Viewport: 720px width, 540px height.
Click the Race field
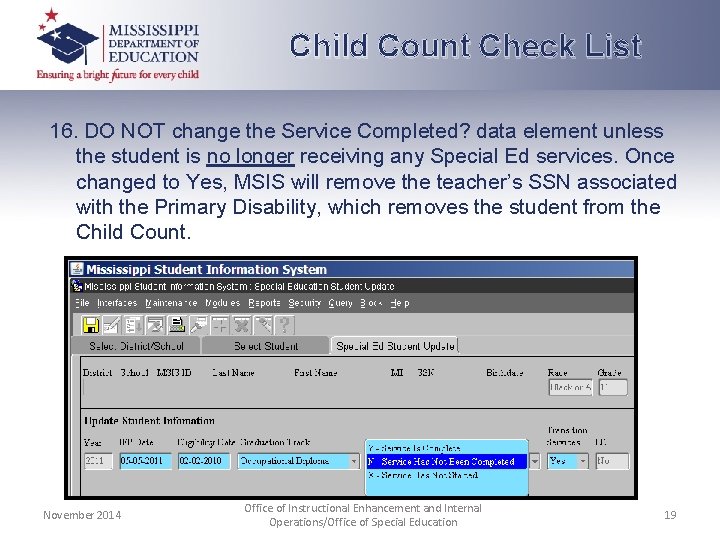570,387
